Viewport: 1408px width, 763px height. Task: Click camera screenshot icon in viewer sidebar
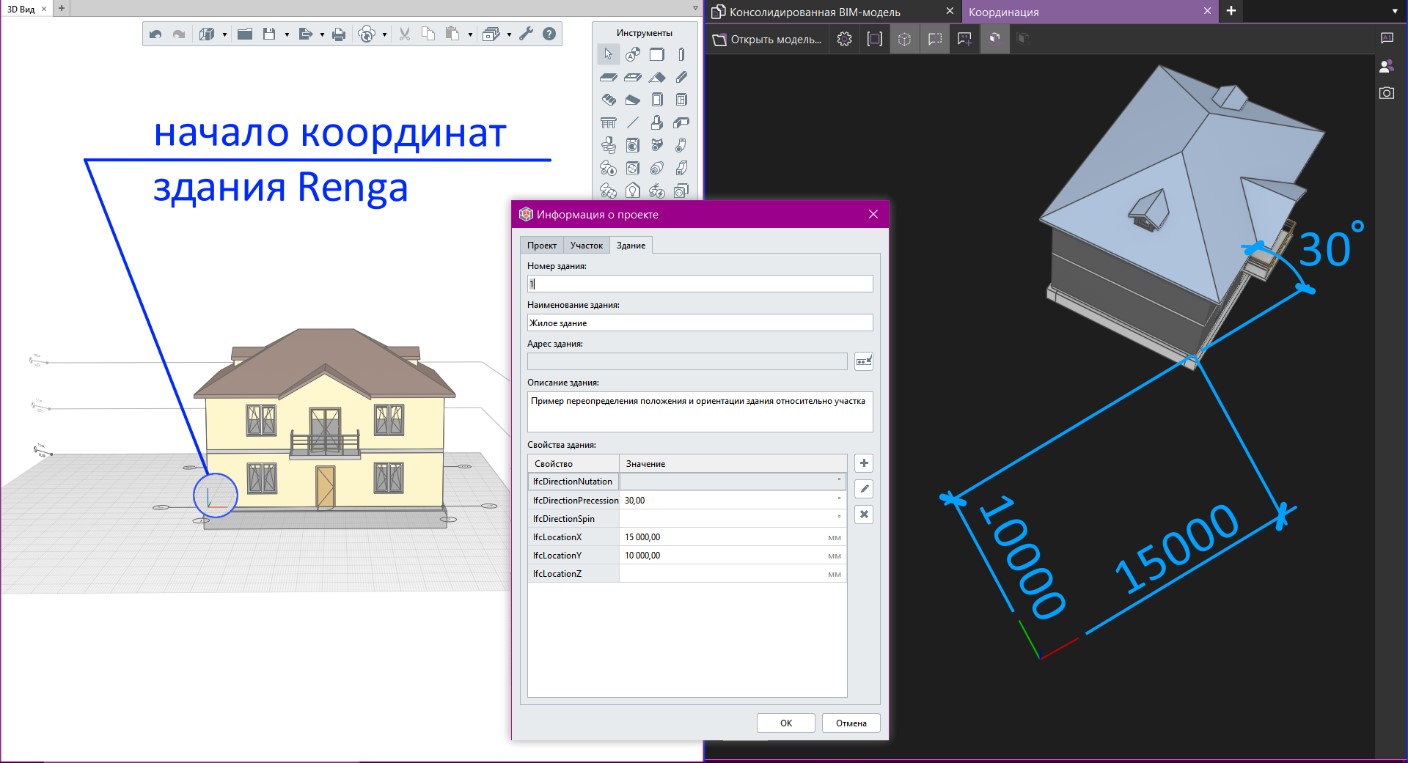pos(1387,93)
